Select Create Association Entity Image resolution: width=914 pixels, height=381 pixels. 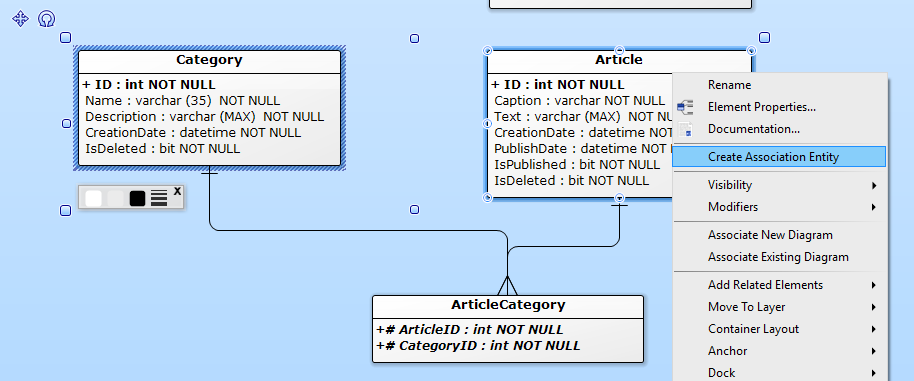point(779,157)
